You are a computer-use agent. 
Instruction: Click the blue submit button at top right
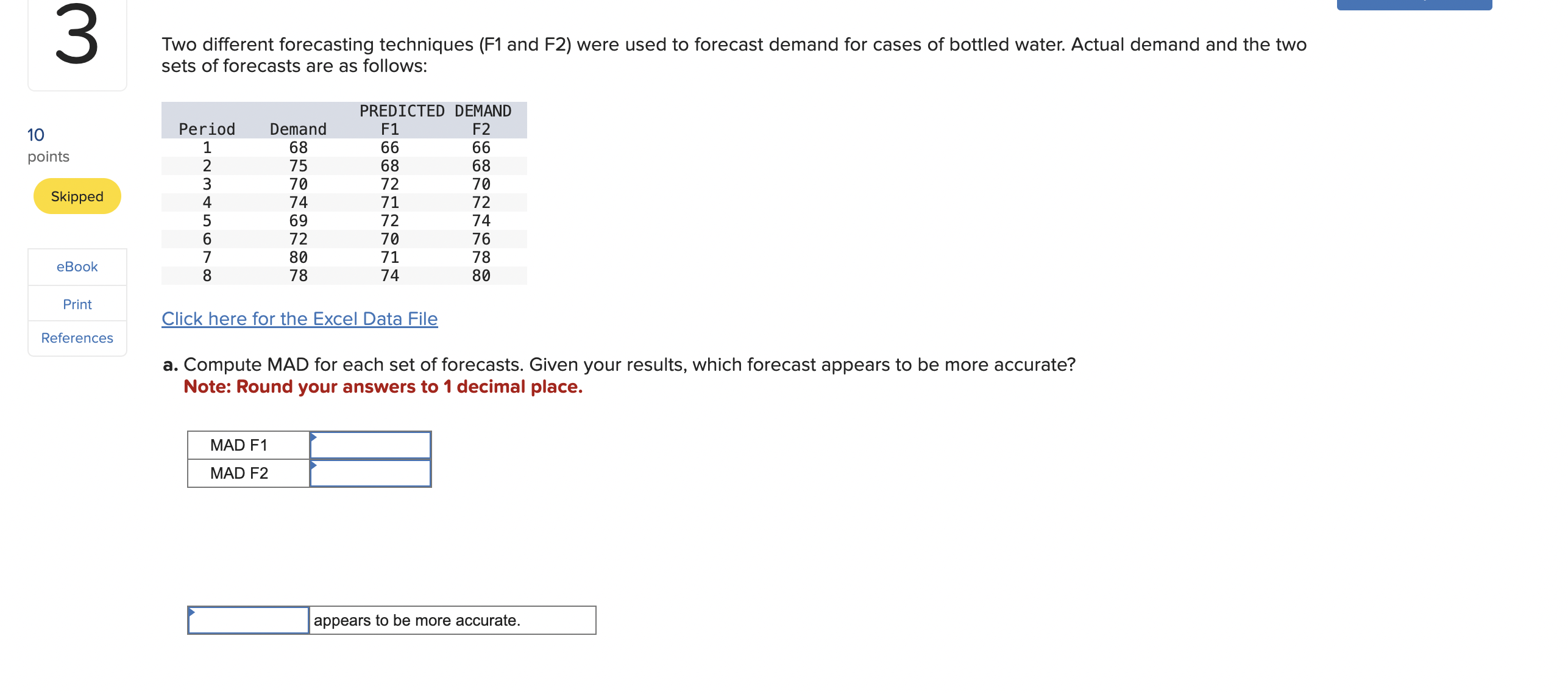point(1414,5)
